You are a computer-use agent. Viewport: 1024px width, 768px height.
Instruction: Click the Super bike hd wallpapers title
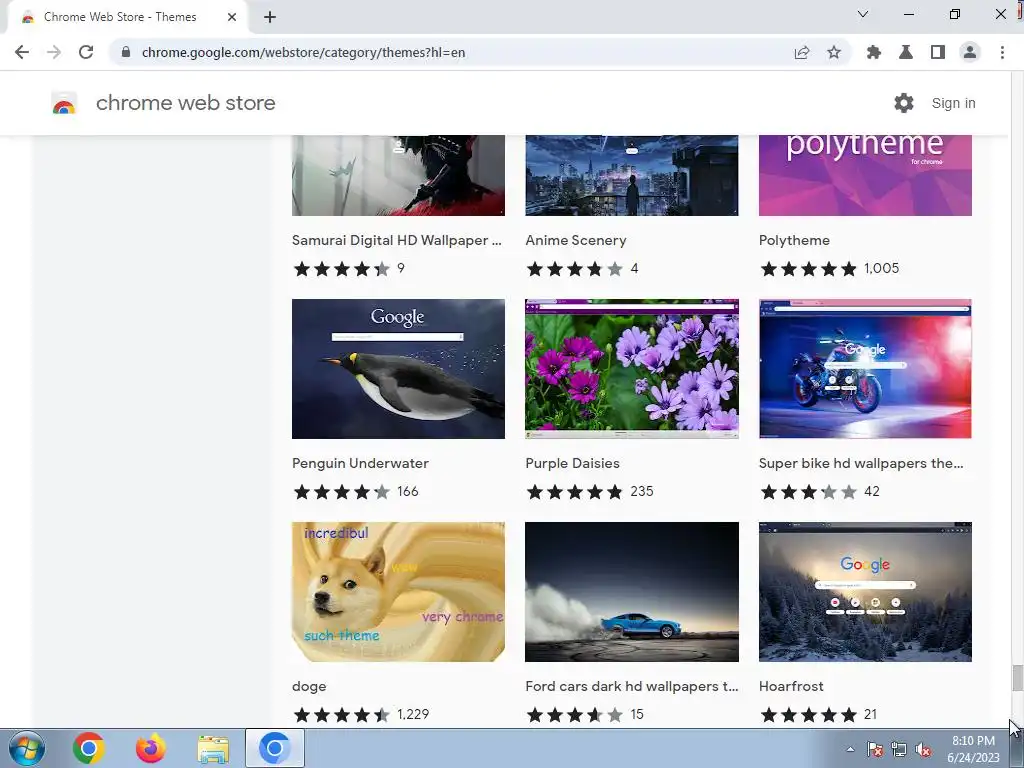(x=861, y=463)
